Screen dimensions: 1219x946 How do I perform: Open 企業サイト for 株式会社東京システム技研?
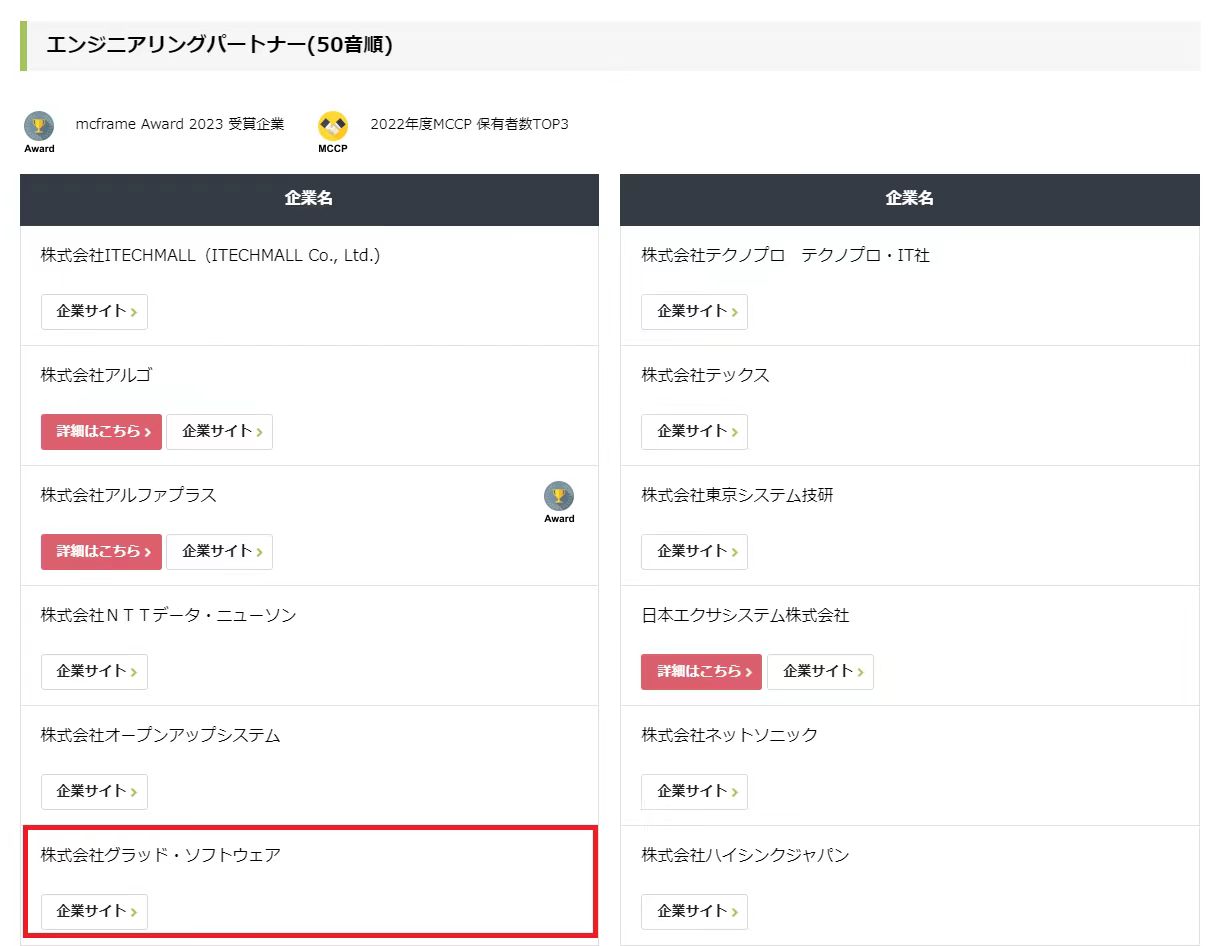click(694, 552)
